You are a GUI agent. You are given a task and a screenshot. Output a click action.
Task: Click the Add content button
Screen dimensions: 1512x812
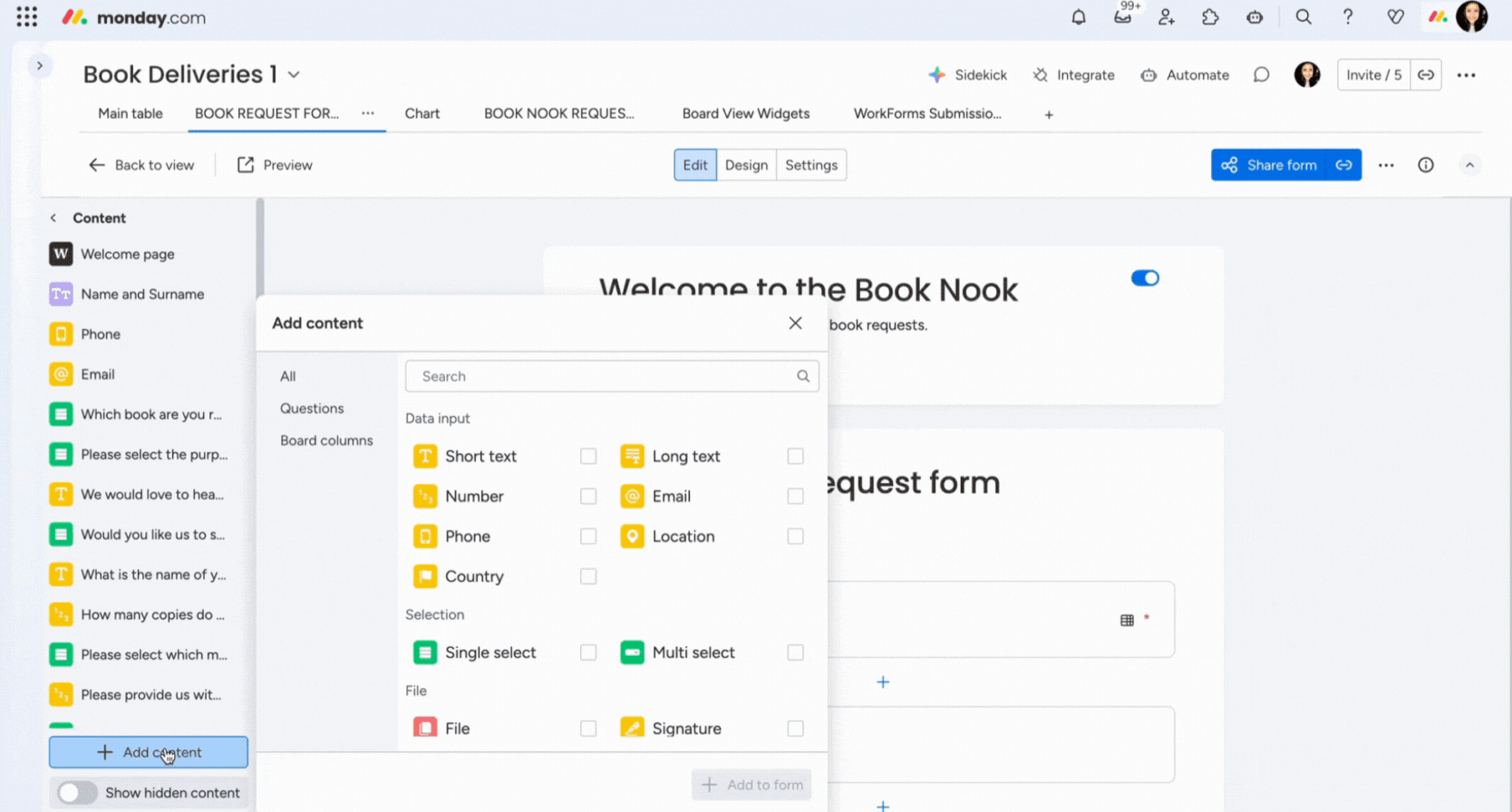point(149,752)
